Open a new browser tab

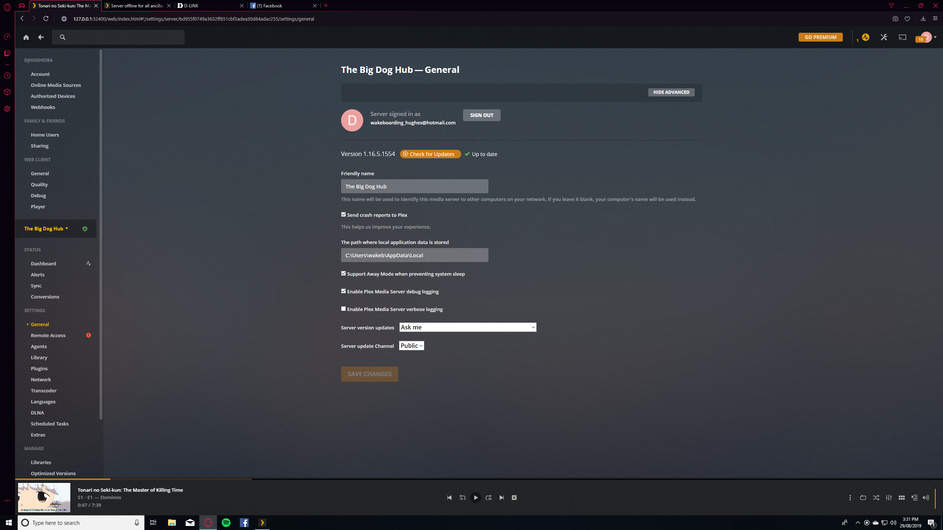coord(325,5)
